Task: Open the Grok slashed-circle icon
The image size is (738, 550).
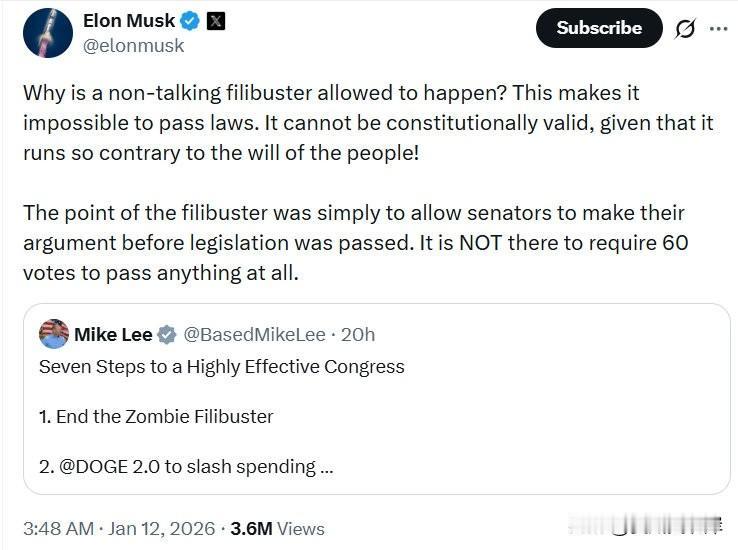Action: (685, 29)
